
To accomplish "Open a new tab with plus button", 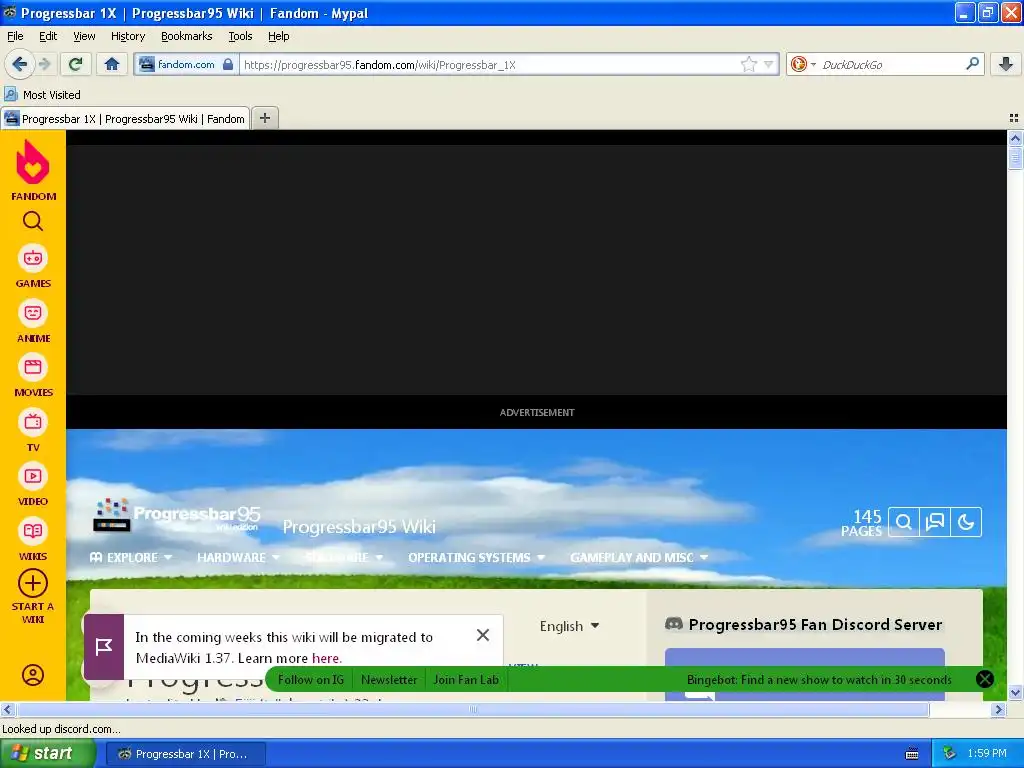I will tap(264, 118).
